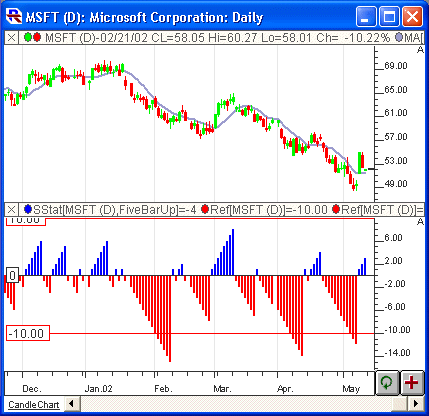Click the -6.00 indicator axis label
This screenshot has width=429, height=416.
pyautogui.click(x=395, y=307)
